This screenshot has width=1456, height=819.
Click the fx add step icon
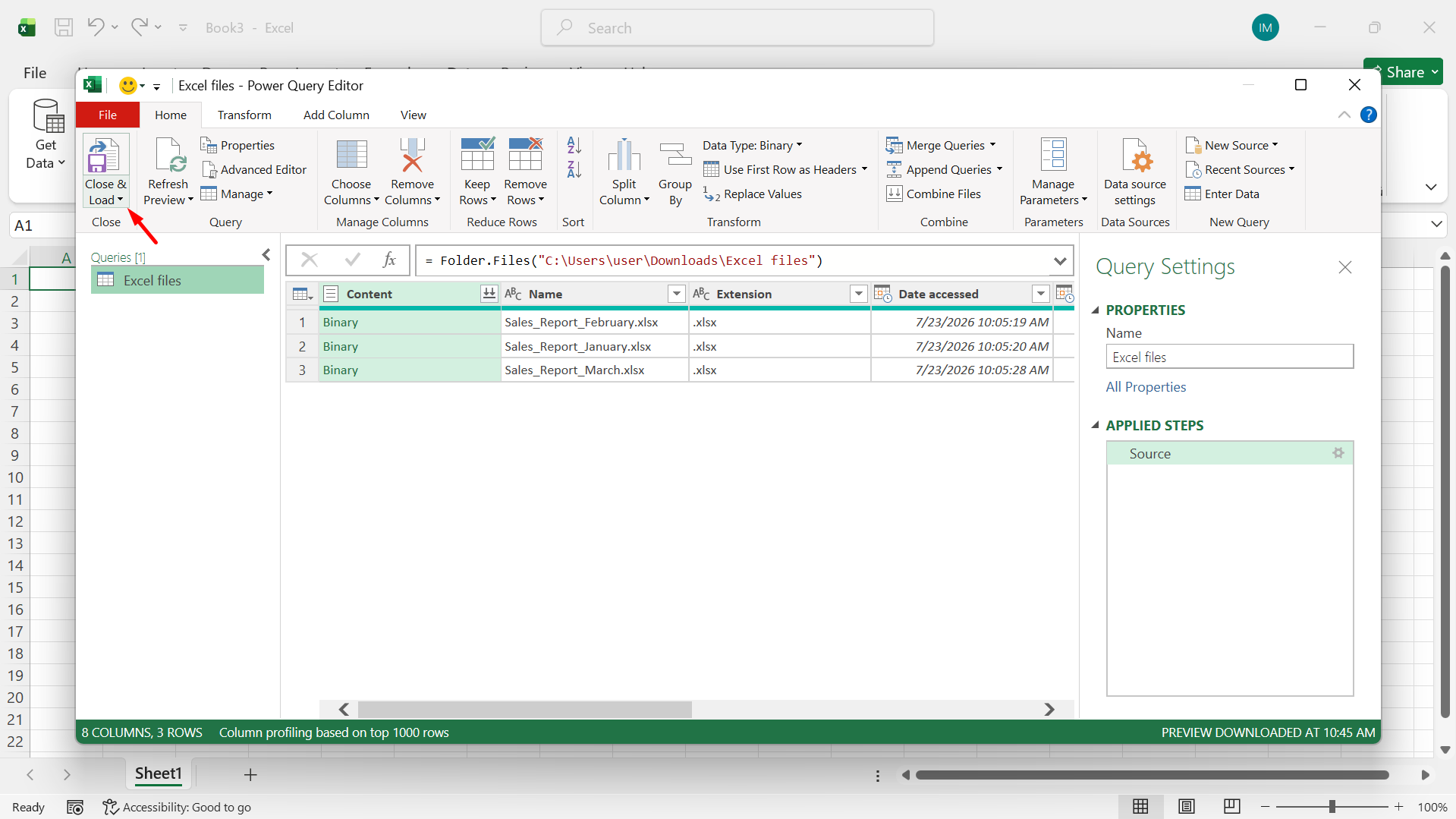[389, 260]
